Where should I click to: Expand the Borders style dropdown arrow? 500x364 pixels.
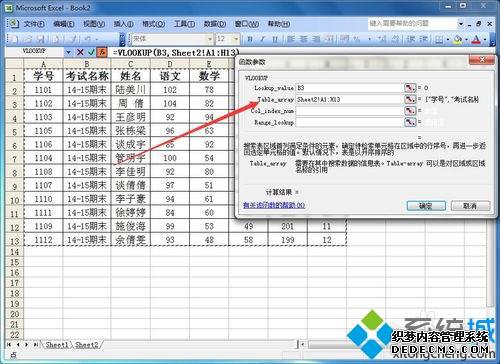(448, 40)
